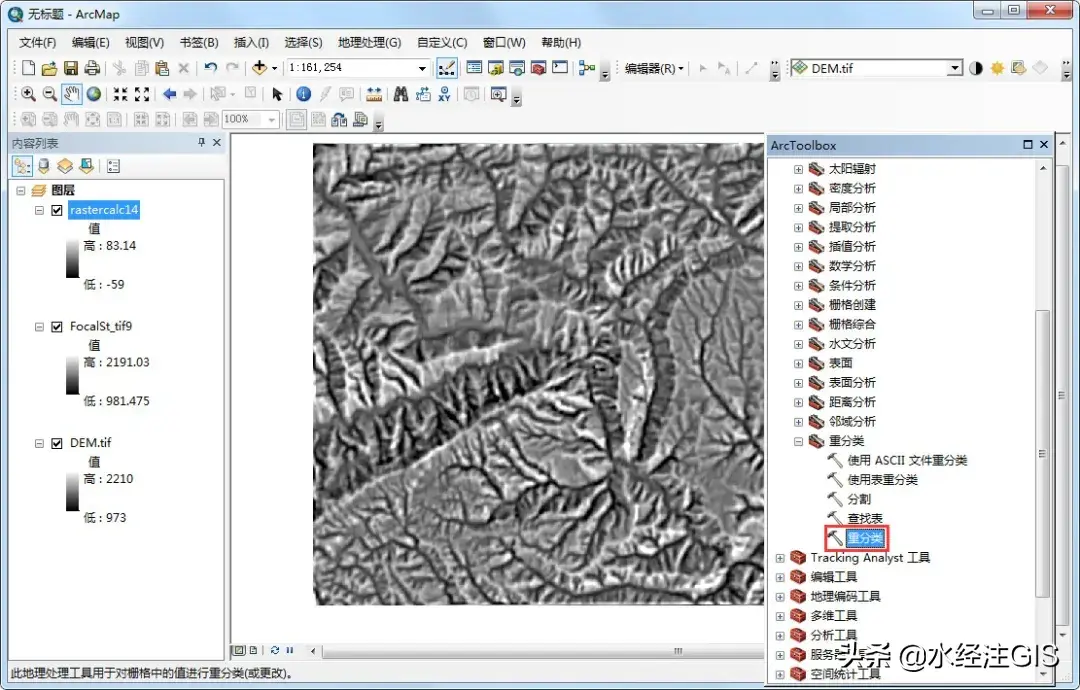Hide the DEM.tif layer via checkbox
The image size is (1080, 690).
click(x=57, y=443)
